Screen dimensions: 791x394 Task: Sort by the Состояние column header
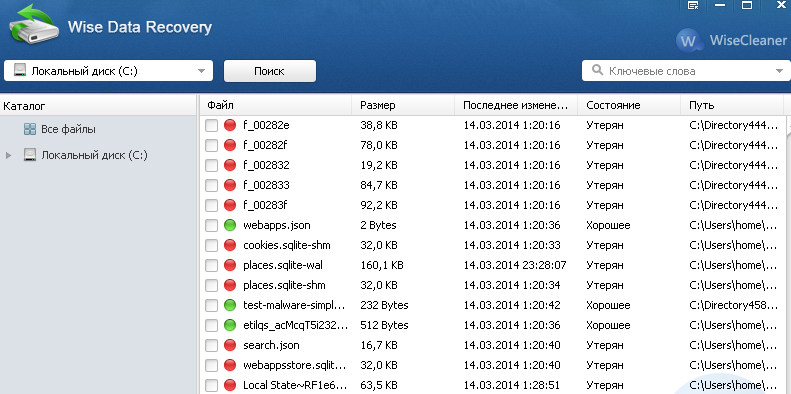click(x=629, y=105)
